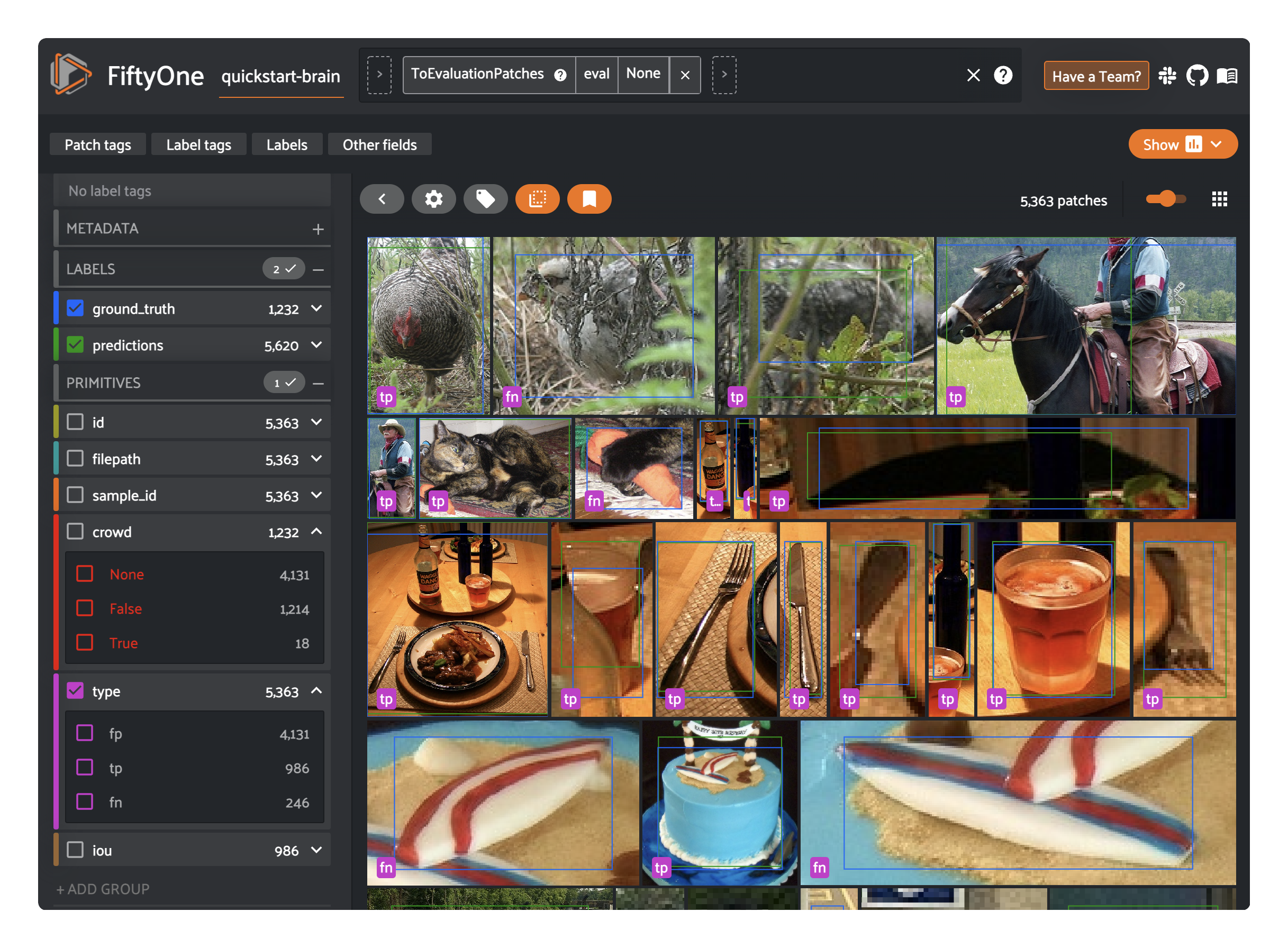Enable the crowd field checkbox
Screen dimensions: 1288x948
[75, 531]
